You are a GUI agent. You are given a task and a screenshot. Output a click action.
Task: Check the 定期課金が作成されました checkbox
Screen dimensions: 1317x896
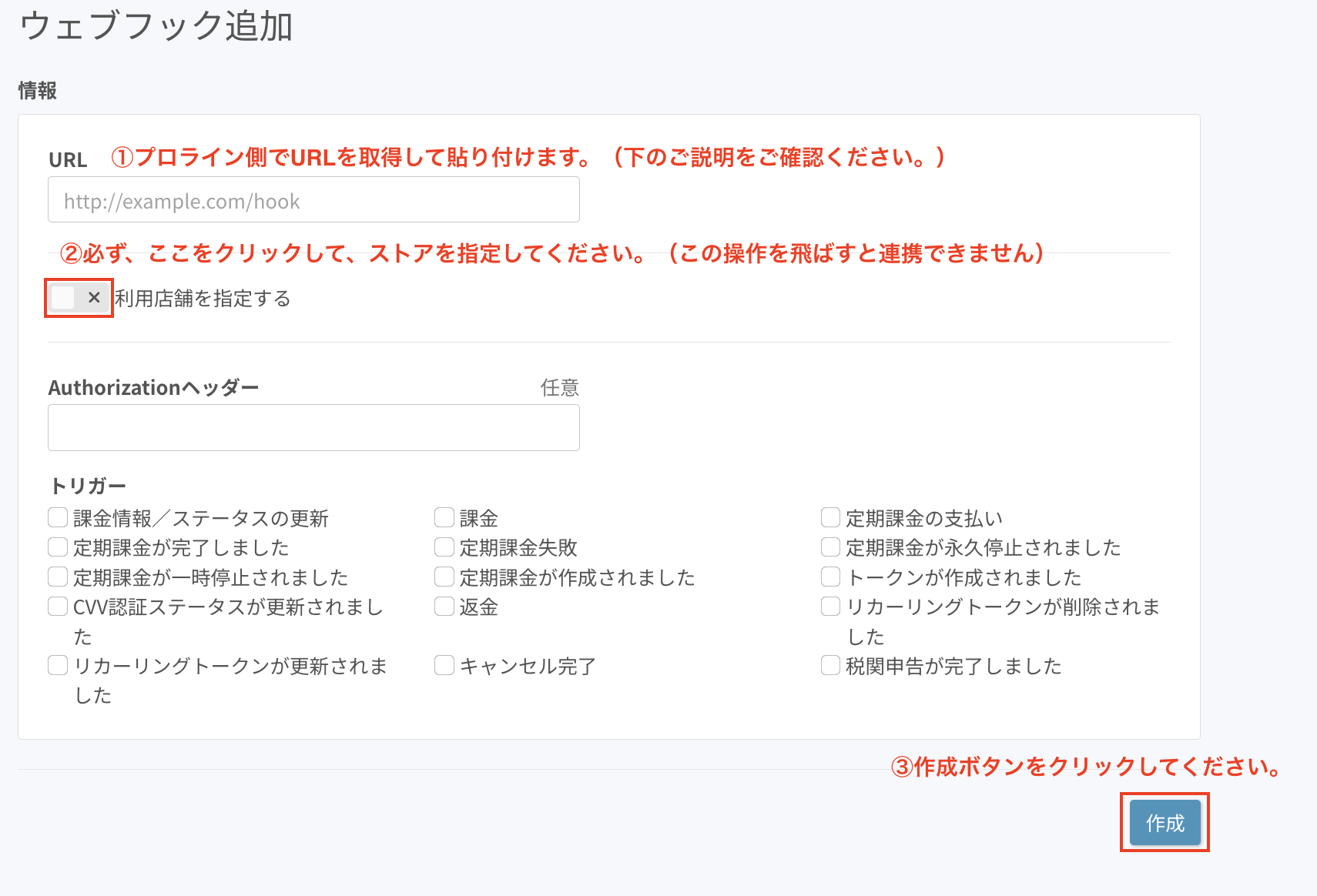click(x=444, y=577)
